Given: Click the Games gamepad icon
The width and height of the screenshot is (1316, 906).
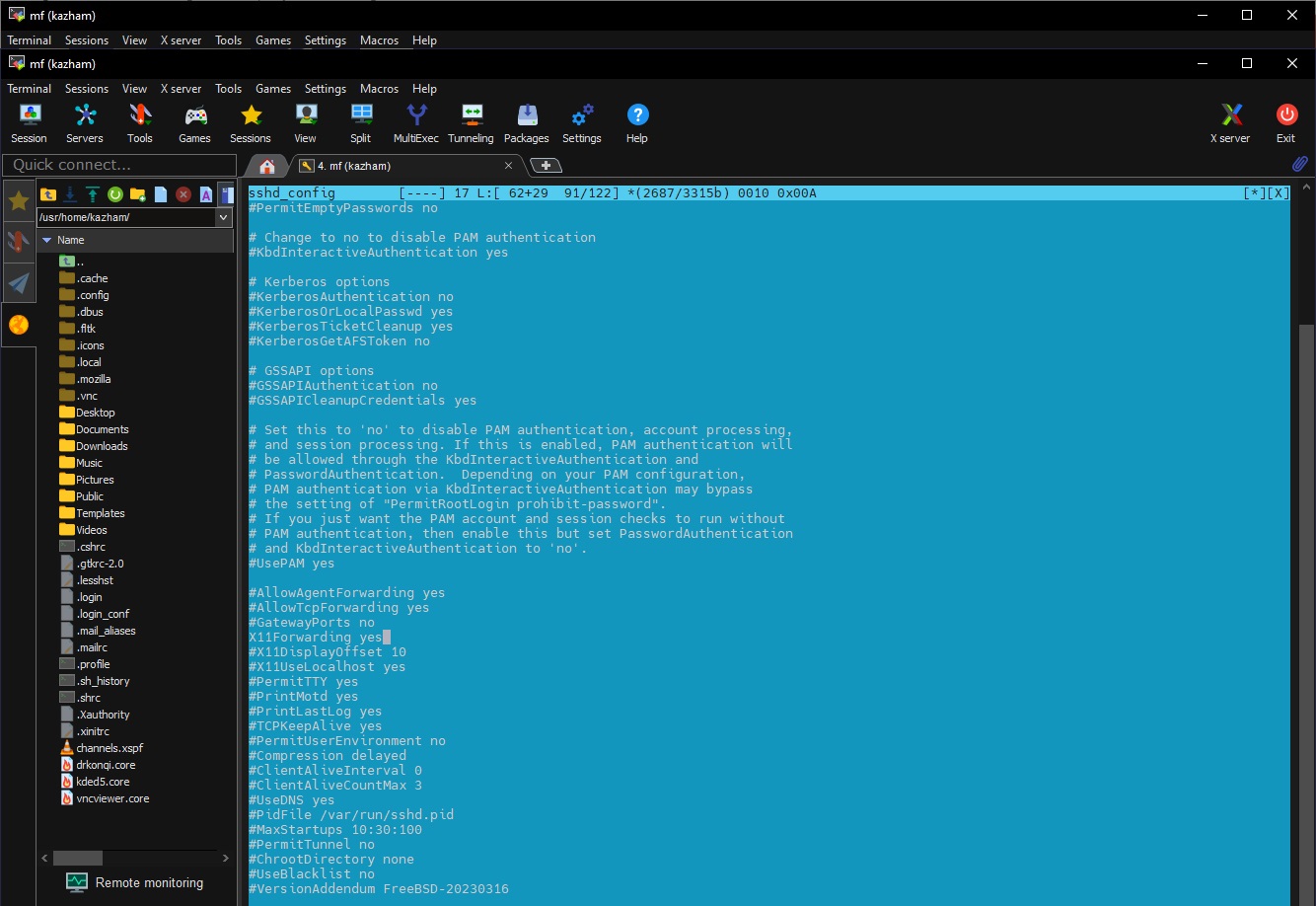Looking at the screenshot, I should pyautogui.click(x=195, y=123).
